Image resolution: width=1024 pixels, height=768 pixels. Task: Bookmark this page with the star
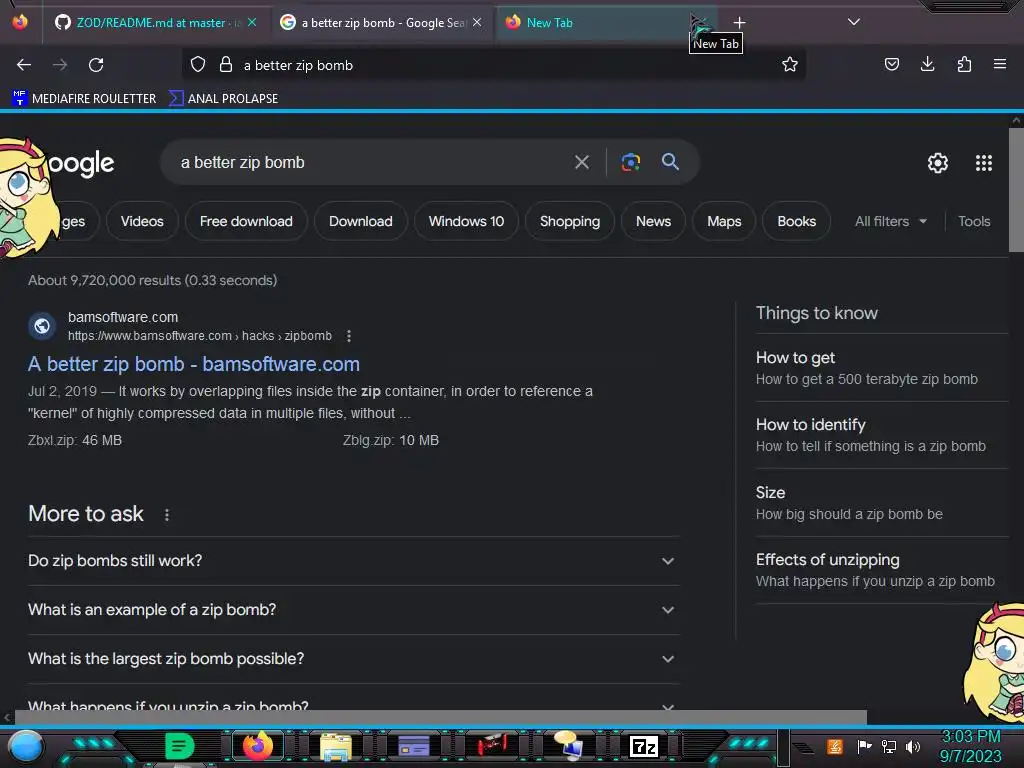(790, 65)
